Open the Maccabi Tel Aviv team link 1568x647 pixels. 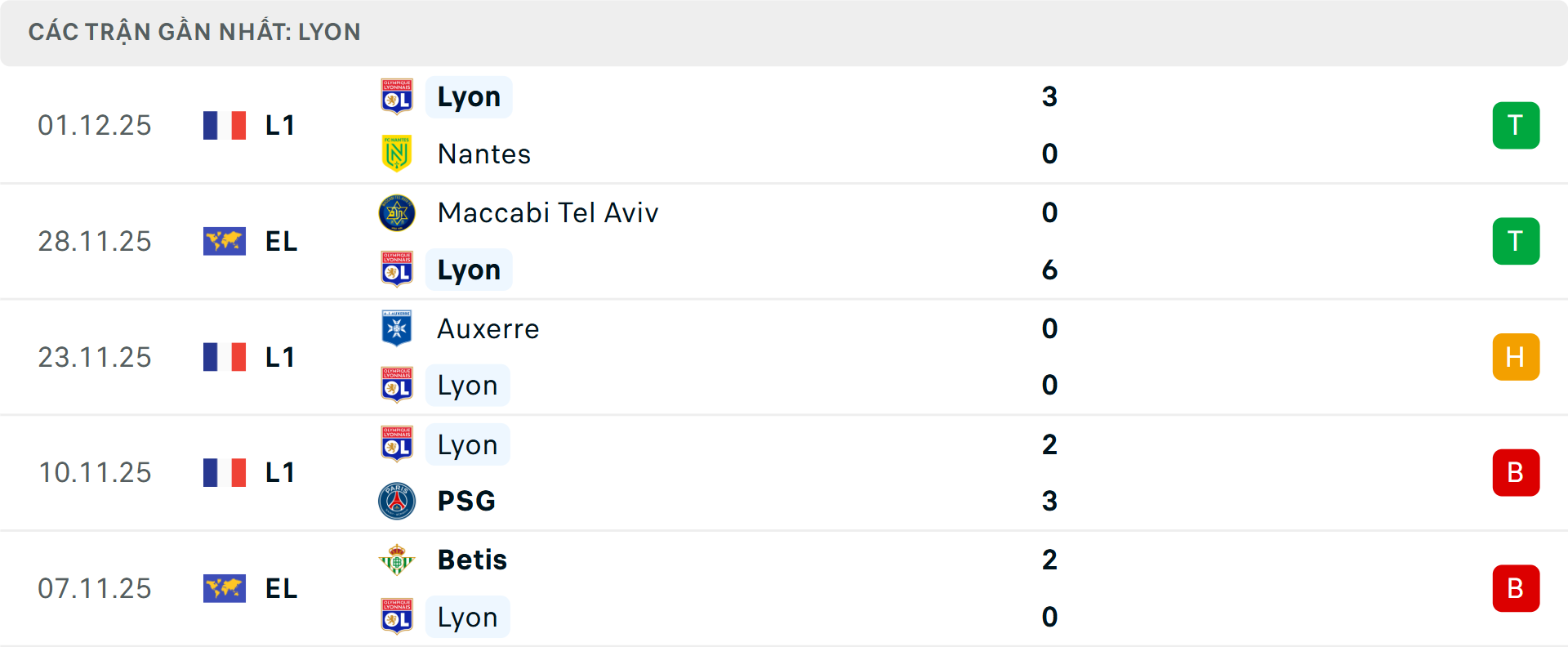tap(548, 213)
